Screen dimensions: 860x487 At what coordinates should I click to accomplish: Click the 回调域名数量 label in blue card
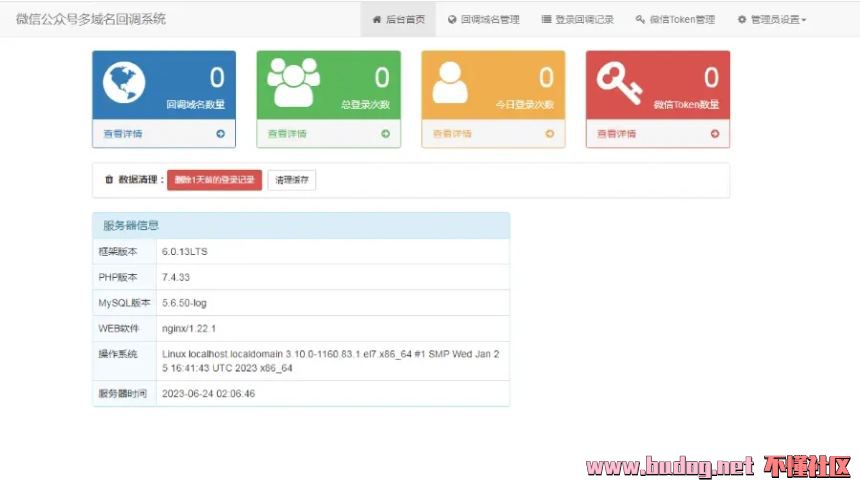point(196,104)
